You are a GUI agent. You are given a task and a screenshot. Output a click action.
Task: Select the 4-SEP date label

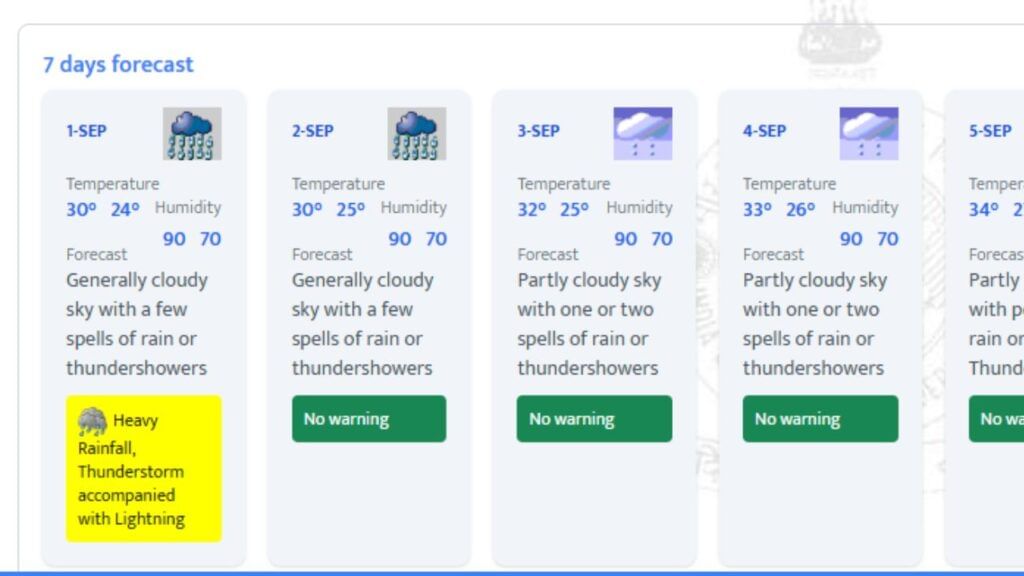click(764, 131)
